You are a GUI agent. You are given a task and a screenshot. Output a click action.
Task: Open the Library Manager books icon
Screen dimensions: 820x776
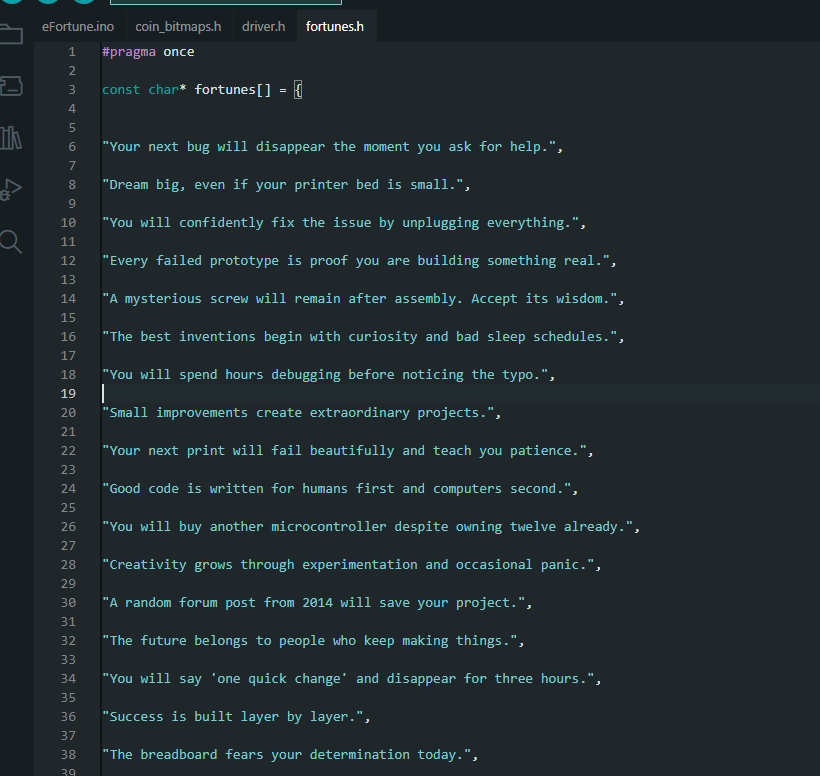[x=10, y=138]
